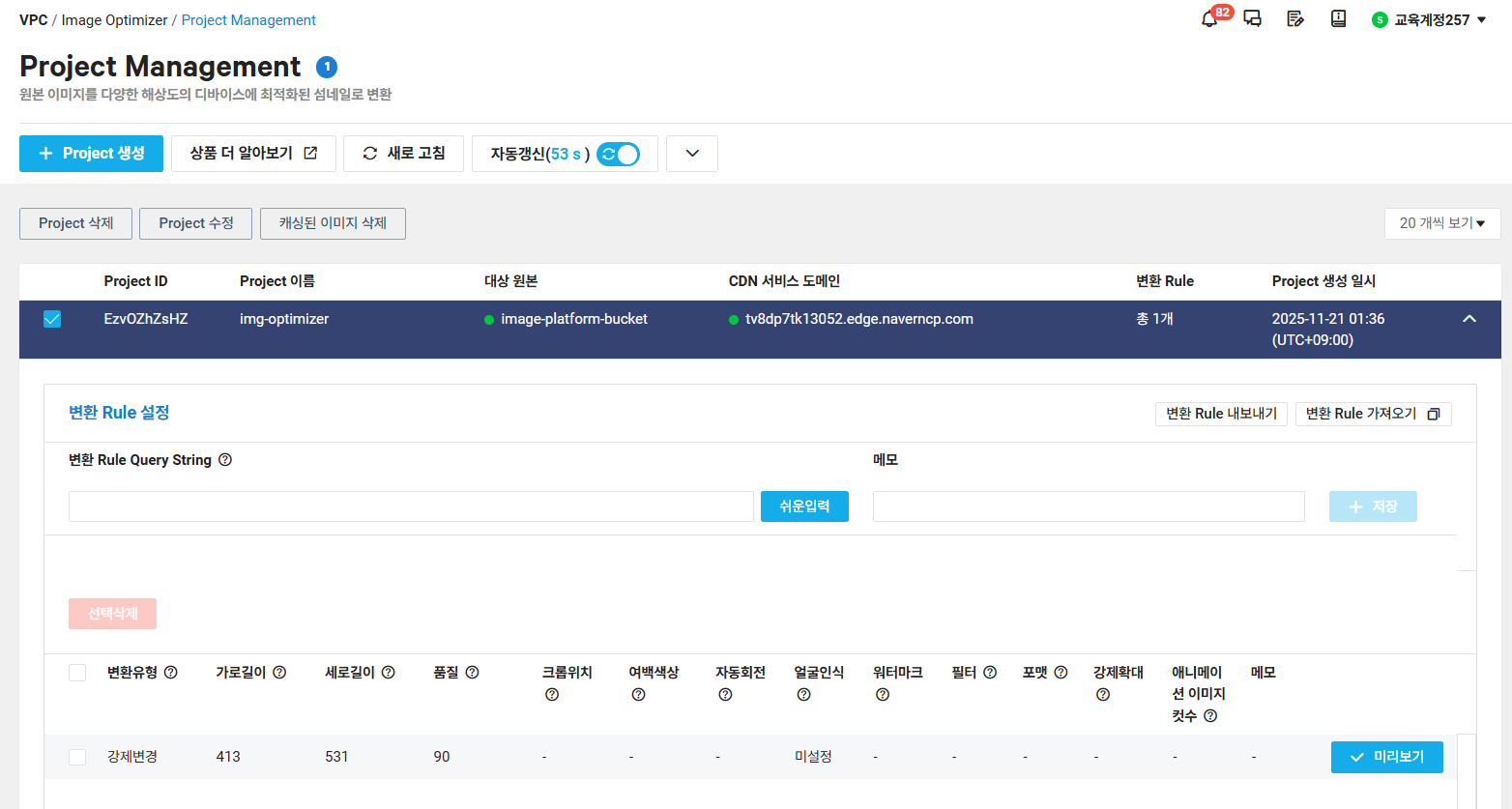Click the 새로 고침 refresh button
The height and width of the screenshot is (809, 1512).
(x=403, y=154)
